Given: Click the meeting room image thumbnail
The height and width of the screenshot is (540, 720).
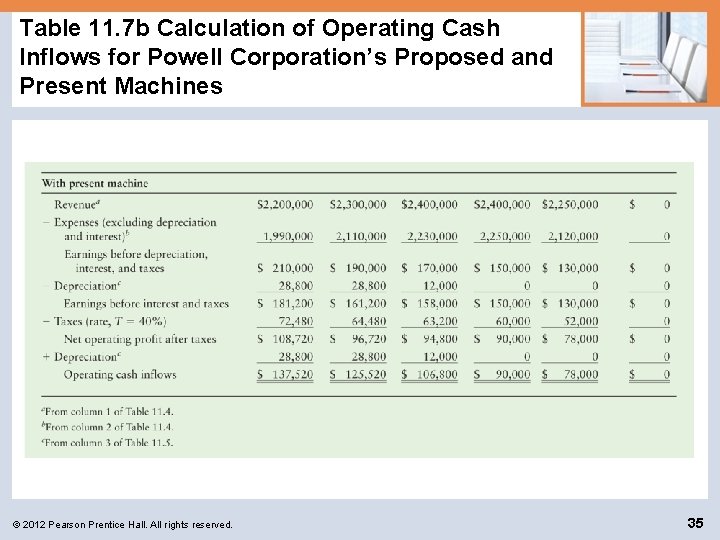Looking at the screenshot, I should click(x=647, y=57).
